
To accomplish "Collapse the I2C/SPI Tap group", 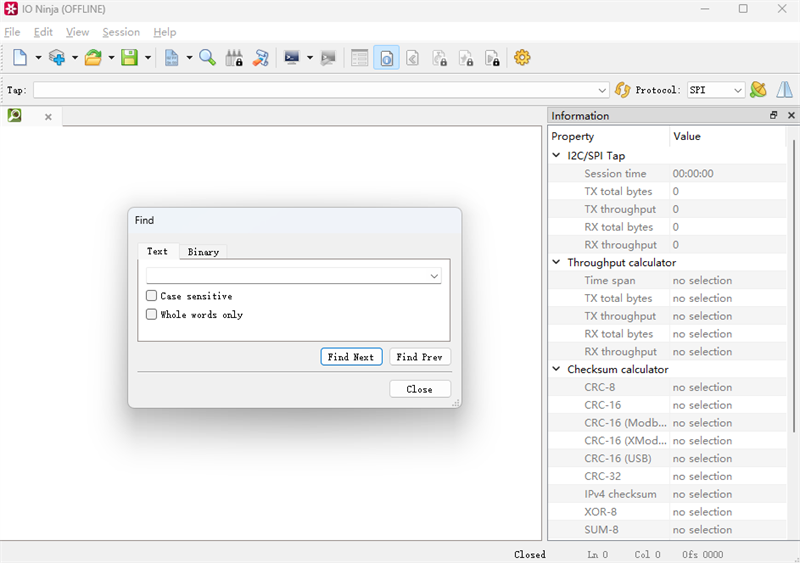I will tap(557, 155).
